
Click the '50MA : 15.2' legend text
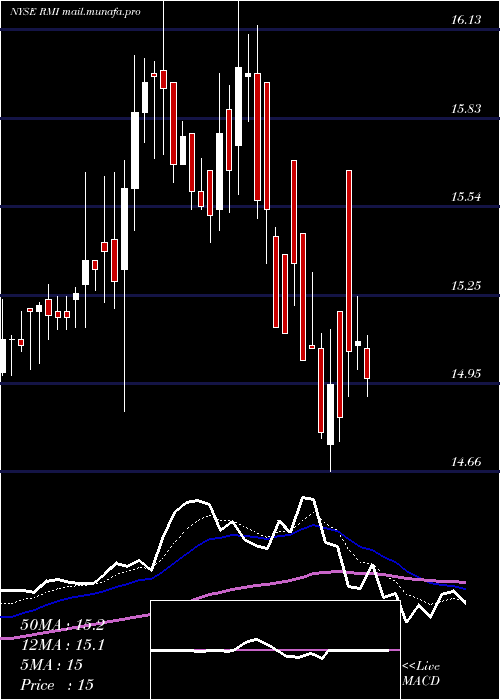(62, 625)
